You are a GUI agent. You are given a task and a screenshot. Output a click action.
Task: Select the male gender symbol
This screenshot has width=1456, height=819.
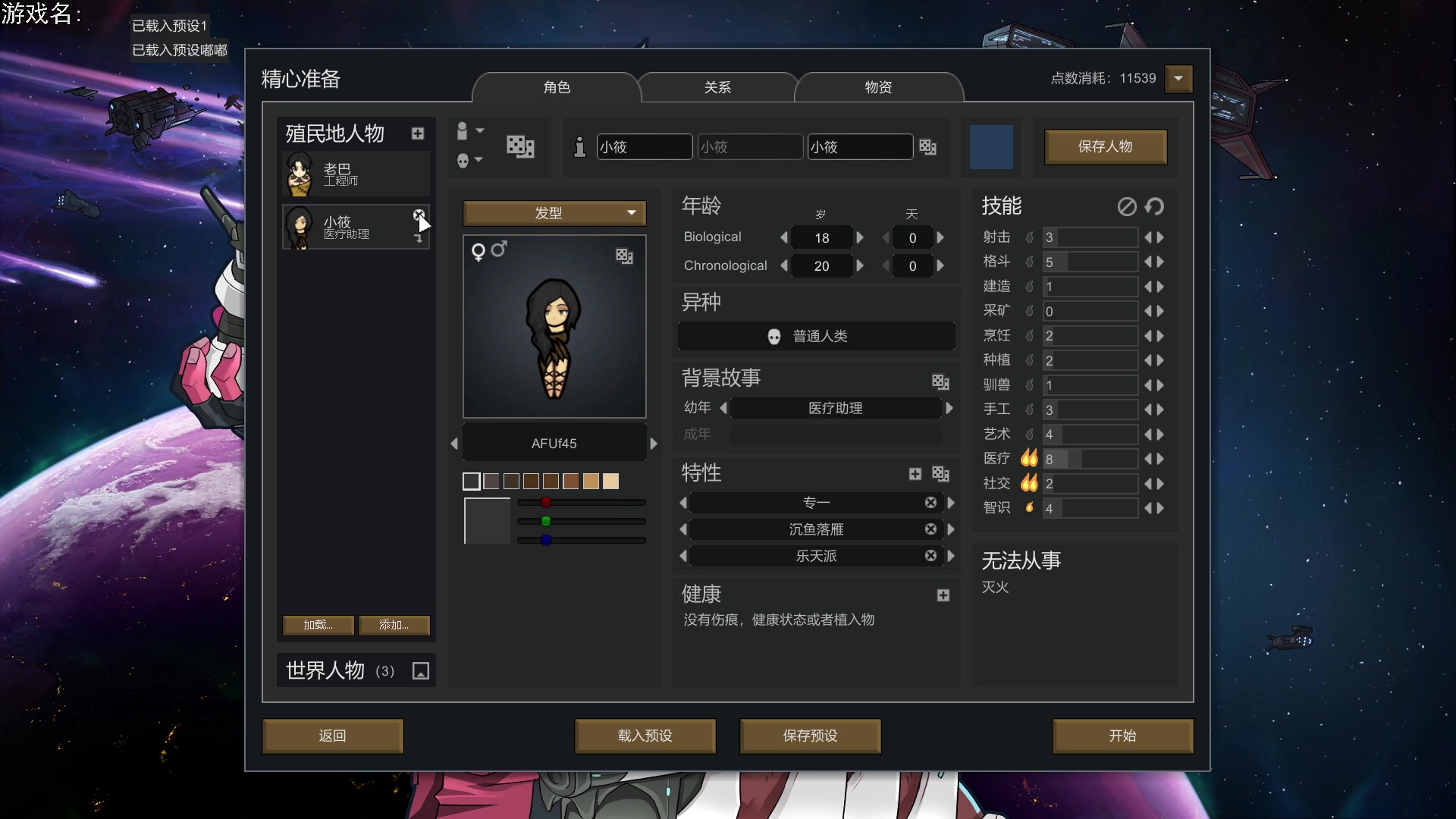[x=499, y=249]
